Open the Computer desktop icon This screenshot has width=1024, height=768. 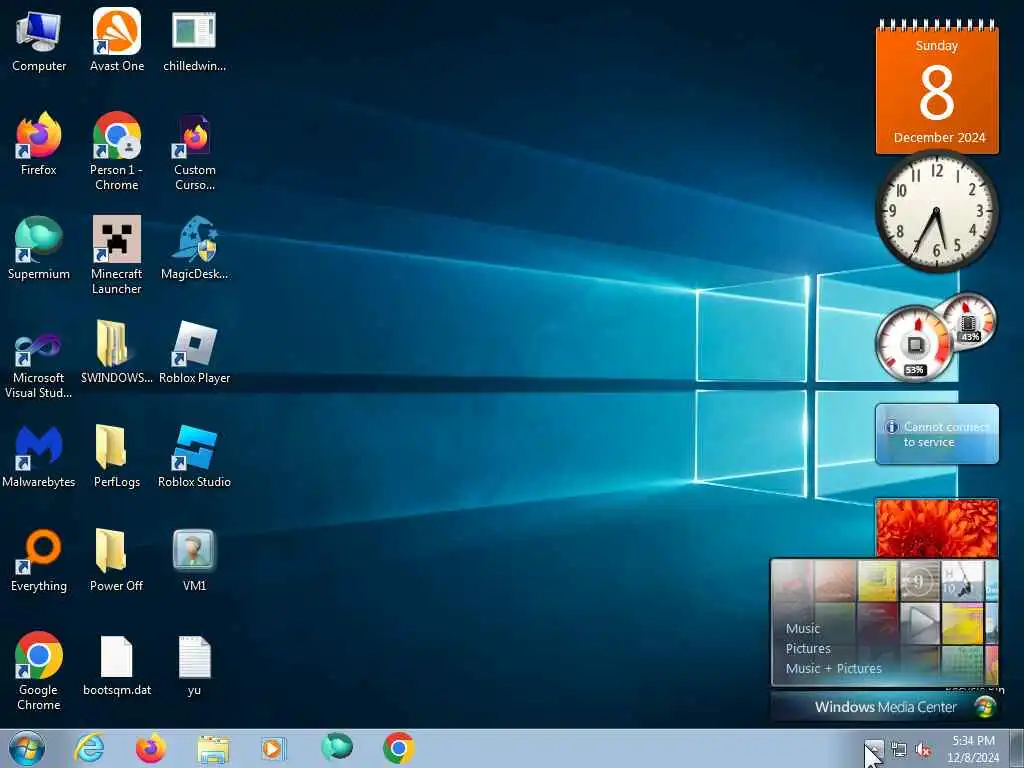pyautogui.click(x=39, y=40)
